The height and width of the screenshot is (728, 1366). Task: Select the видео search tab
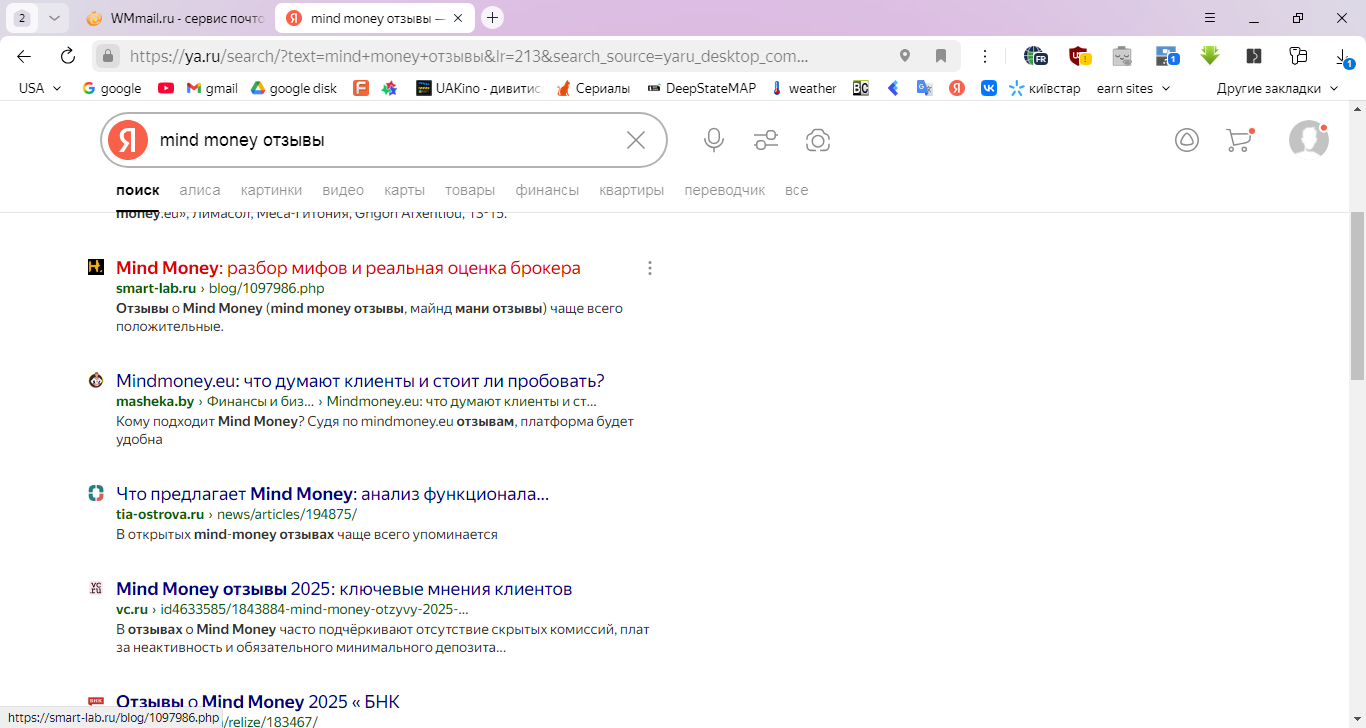click(343, 190)
